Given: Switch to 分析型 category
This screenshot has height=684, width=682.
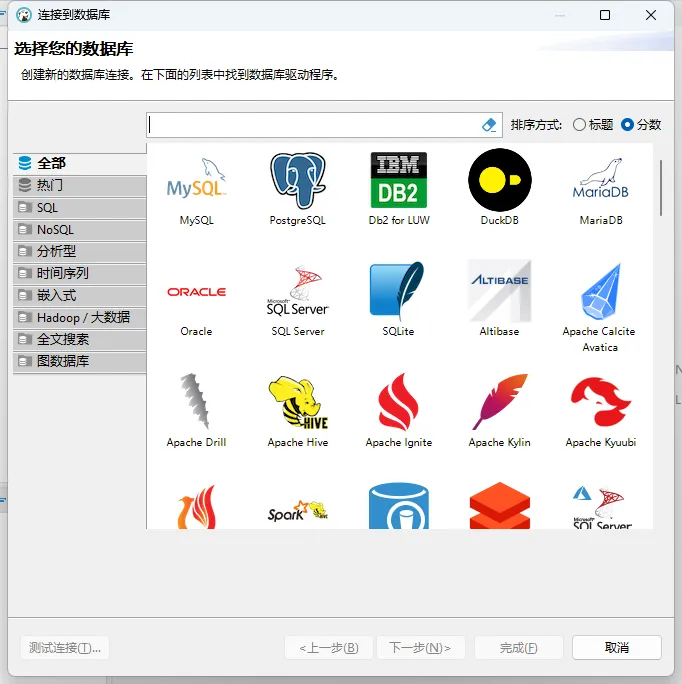Looking at the screenshot, I should click(79, 251).
